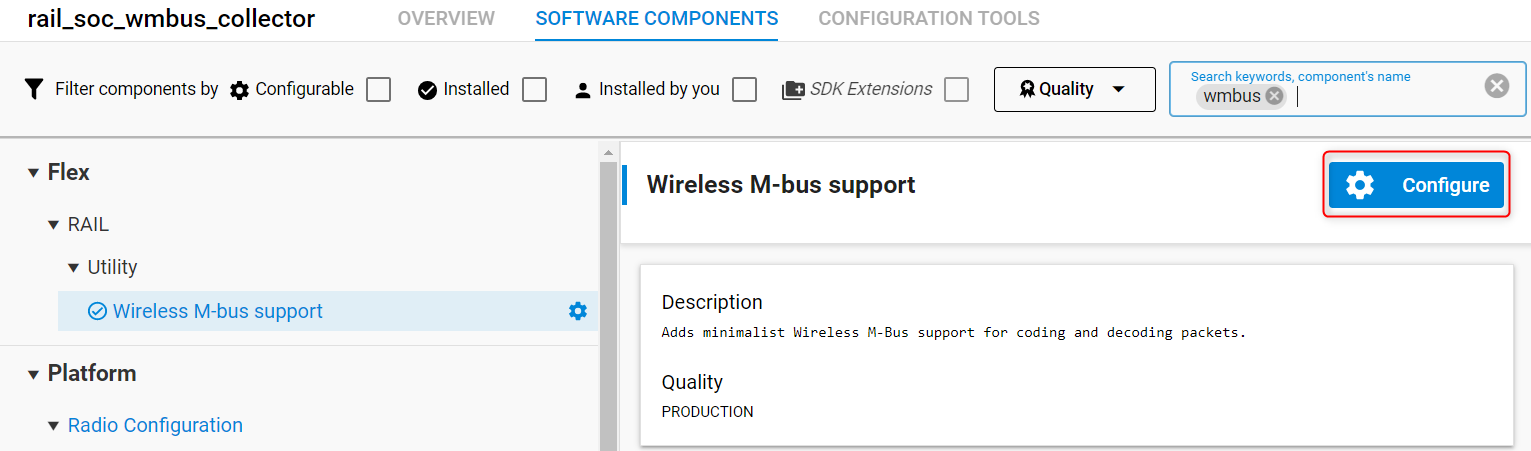This screenshot has width=1531, height=451.
Task: Click the installed checkmark on Wireless M-bus support
Action: (x=98, y=311)
